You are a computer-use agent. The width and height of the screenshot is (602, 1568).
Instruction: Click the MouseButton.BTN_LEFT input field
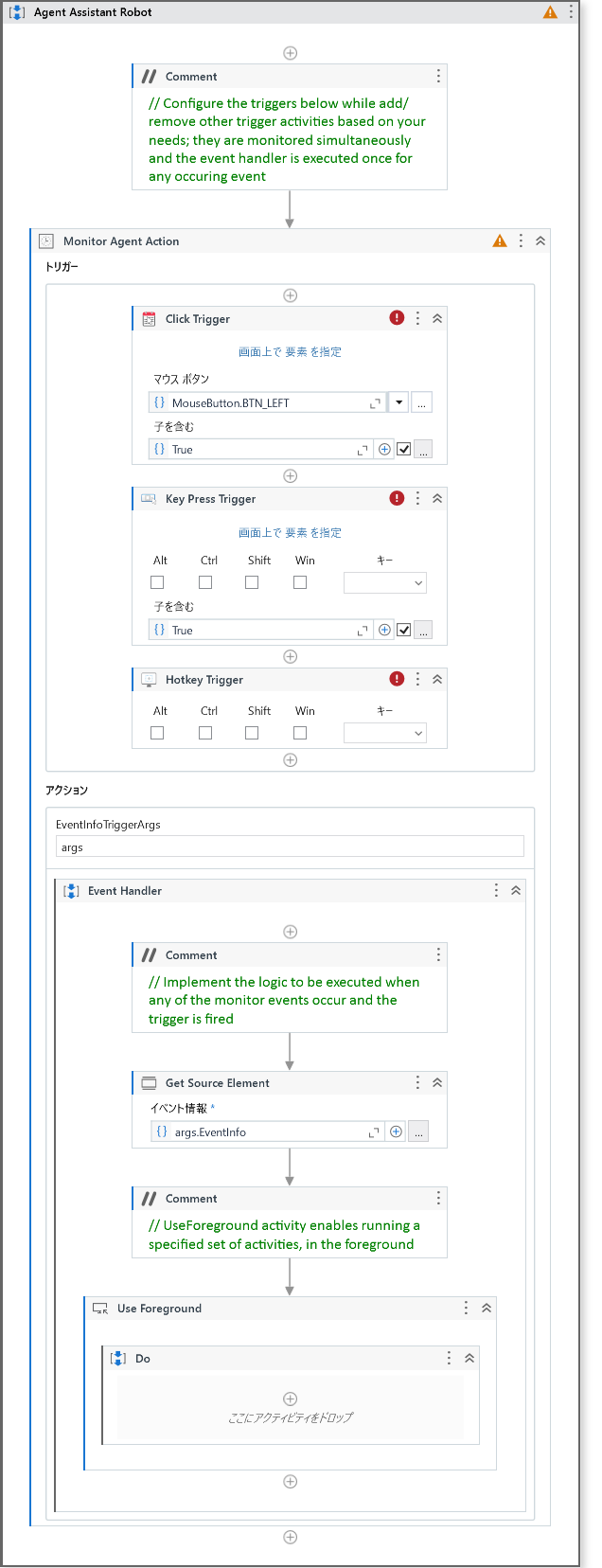[267, 402]
